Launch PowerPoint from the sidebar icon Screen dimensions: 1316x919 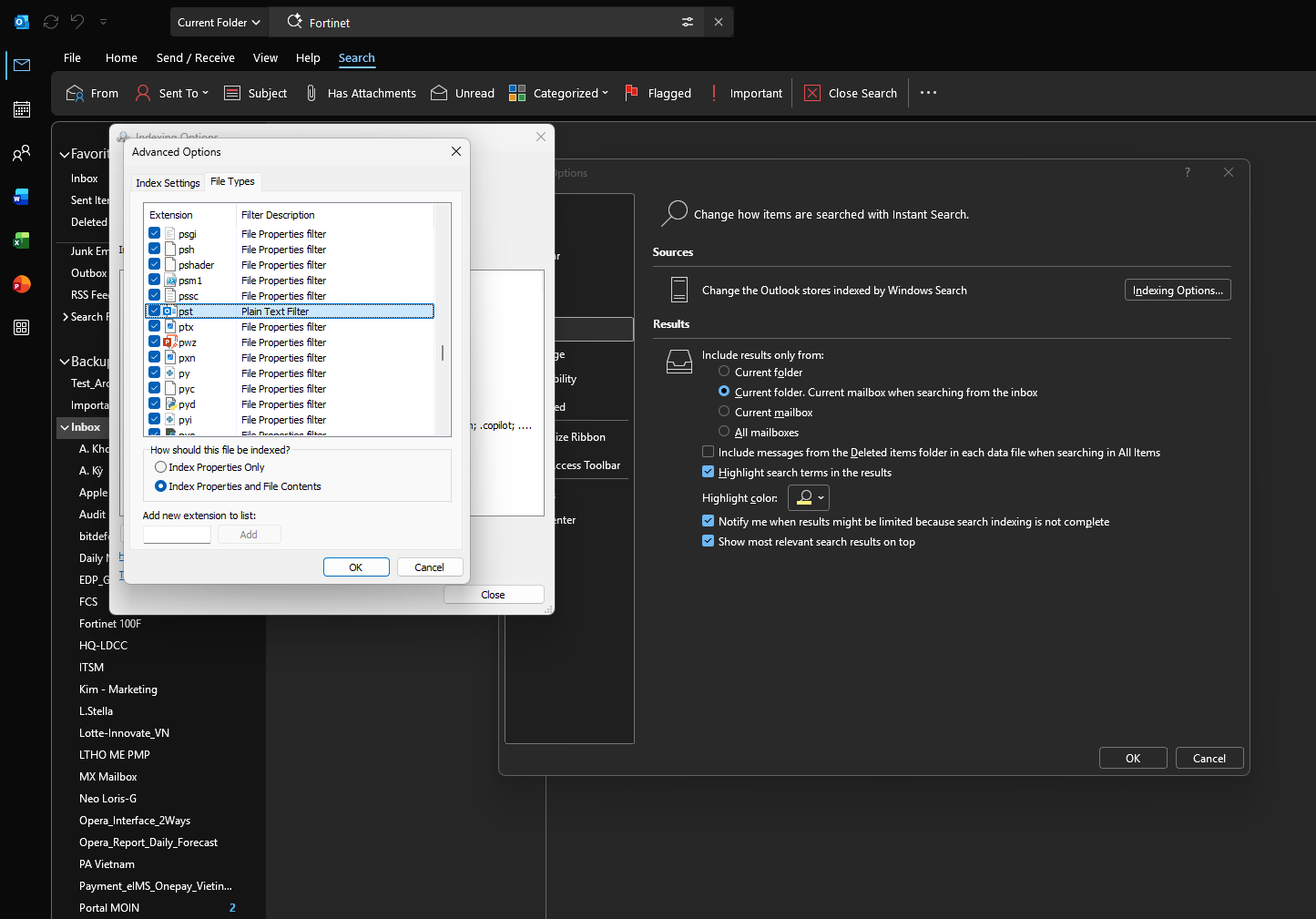click(x=22, y=284)
